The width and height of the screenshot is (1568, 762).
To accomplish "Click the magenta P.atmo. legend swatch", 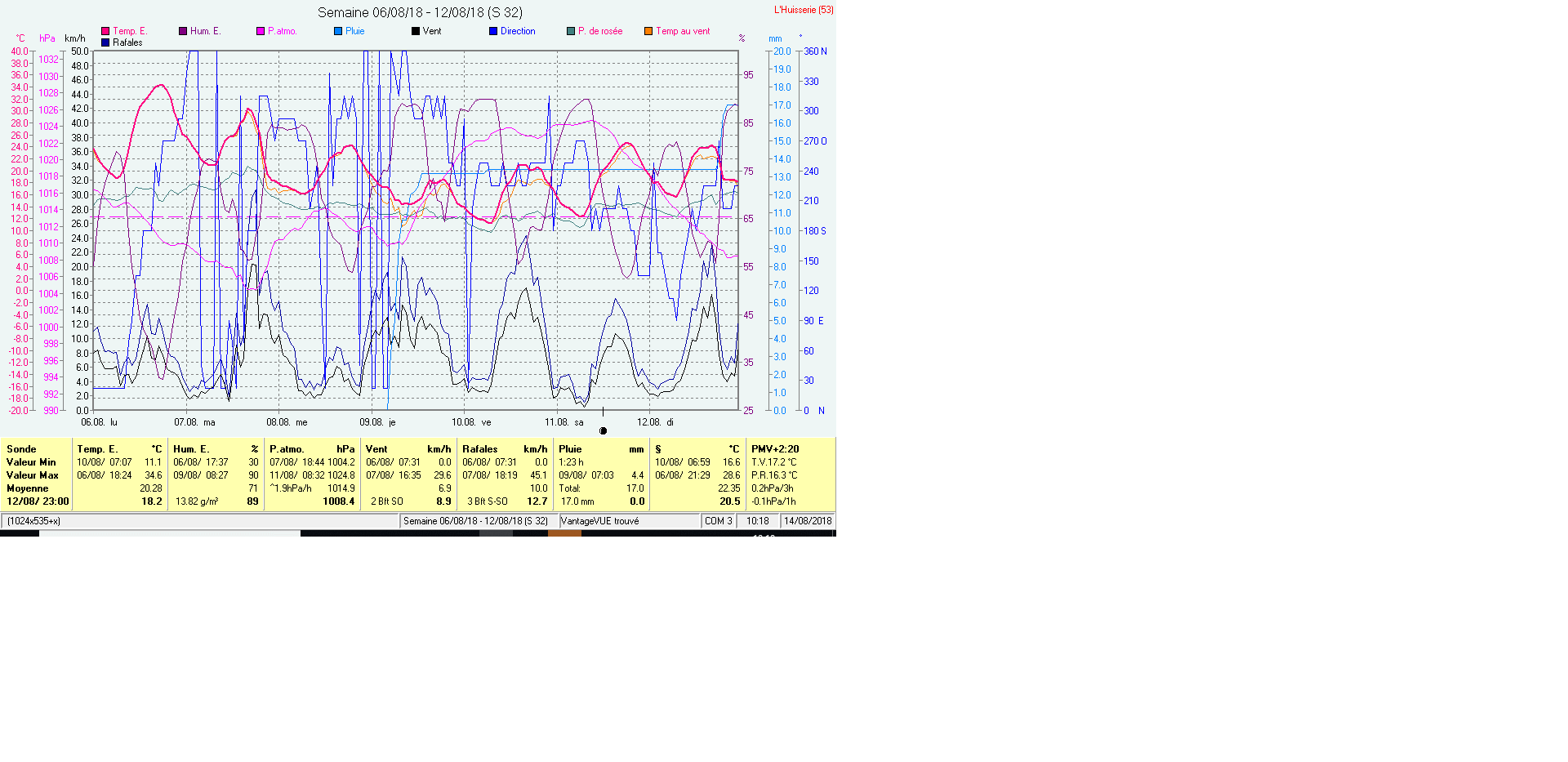I will (x=261, y=31).
